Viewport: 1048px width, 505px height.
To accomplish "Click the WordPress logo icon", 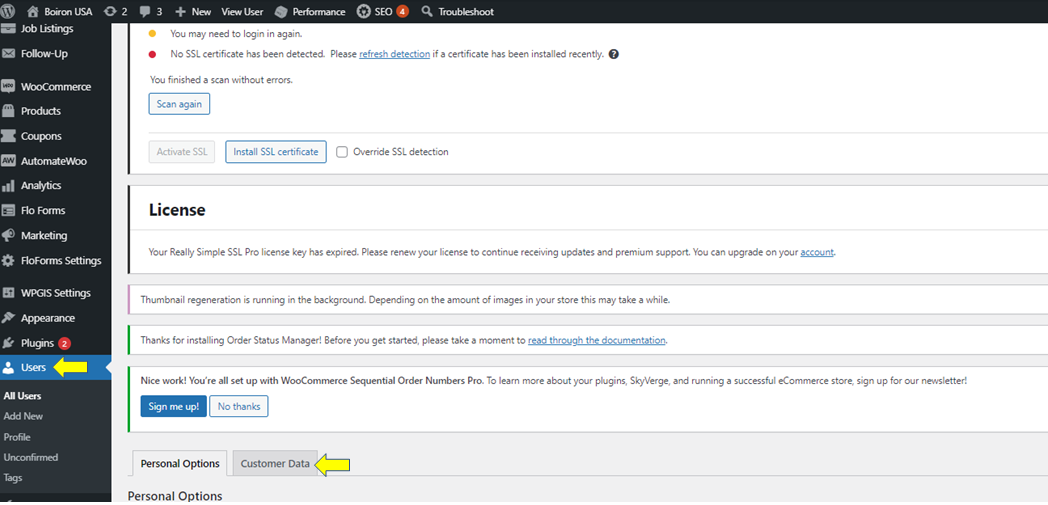I will tap(9, 11).
